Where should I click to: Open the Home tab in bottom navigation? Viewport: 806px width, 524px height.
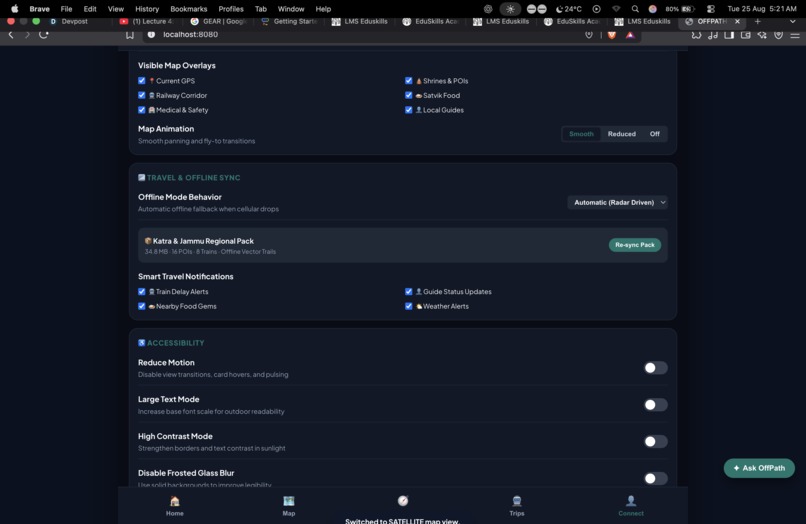[175, 505]
